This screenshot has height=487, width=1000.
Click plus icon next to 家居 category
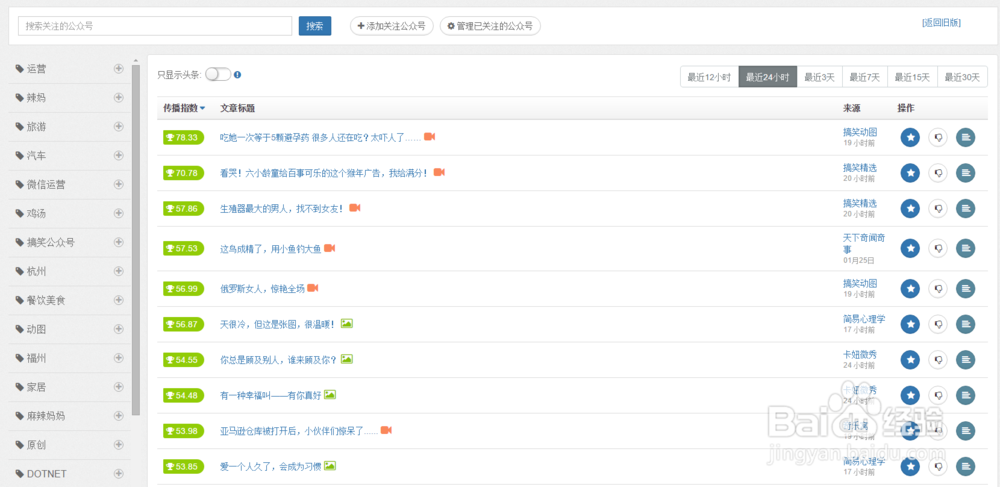[x=119, y=386]
